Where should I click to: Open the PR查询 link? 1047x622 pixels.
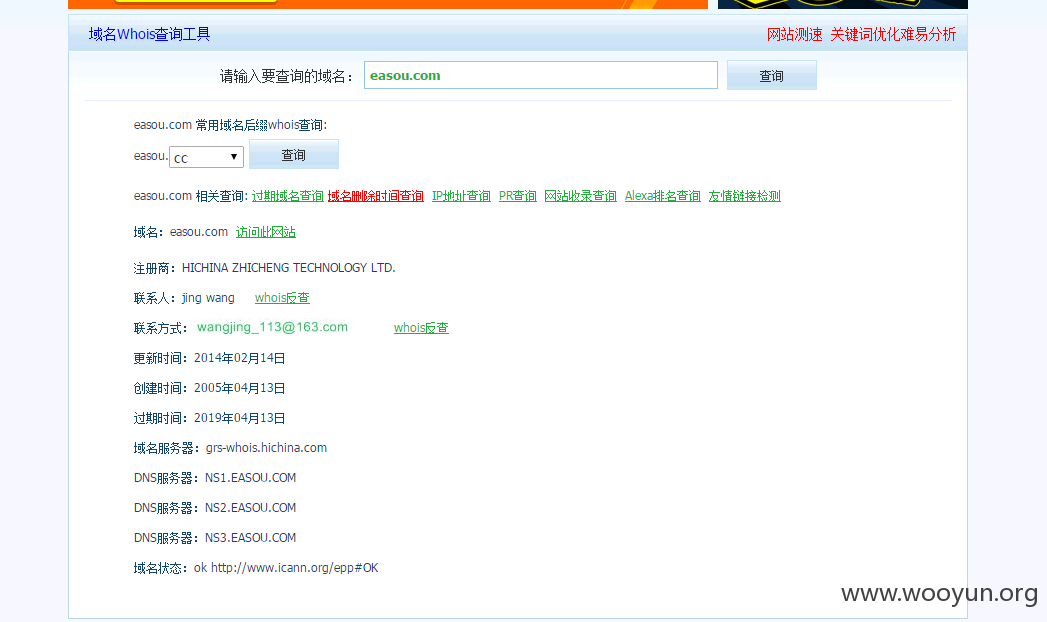pyautogui.click(x=517, y=196)
